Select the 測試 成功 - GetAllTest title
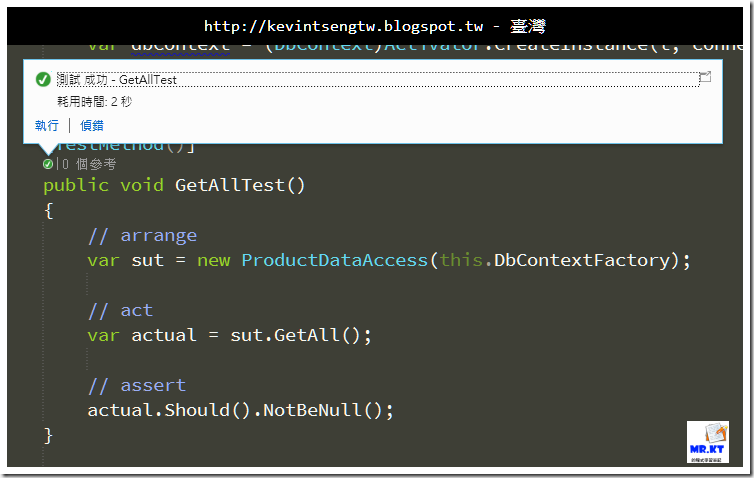This screenshot has height=478, width=754. click(x=117, y=80)
